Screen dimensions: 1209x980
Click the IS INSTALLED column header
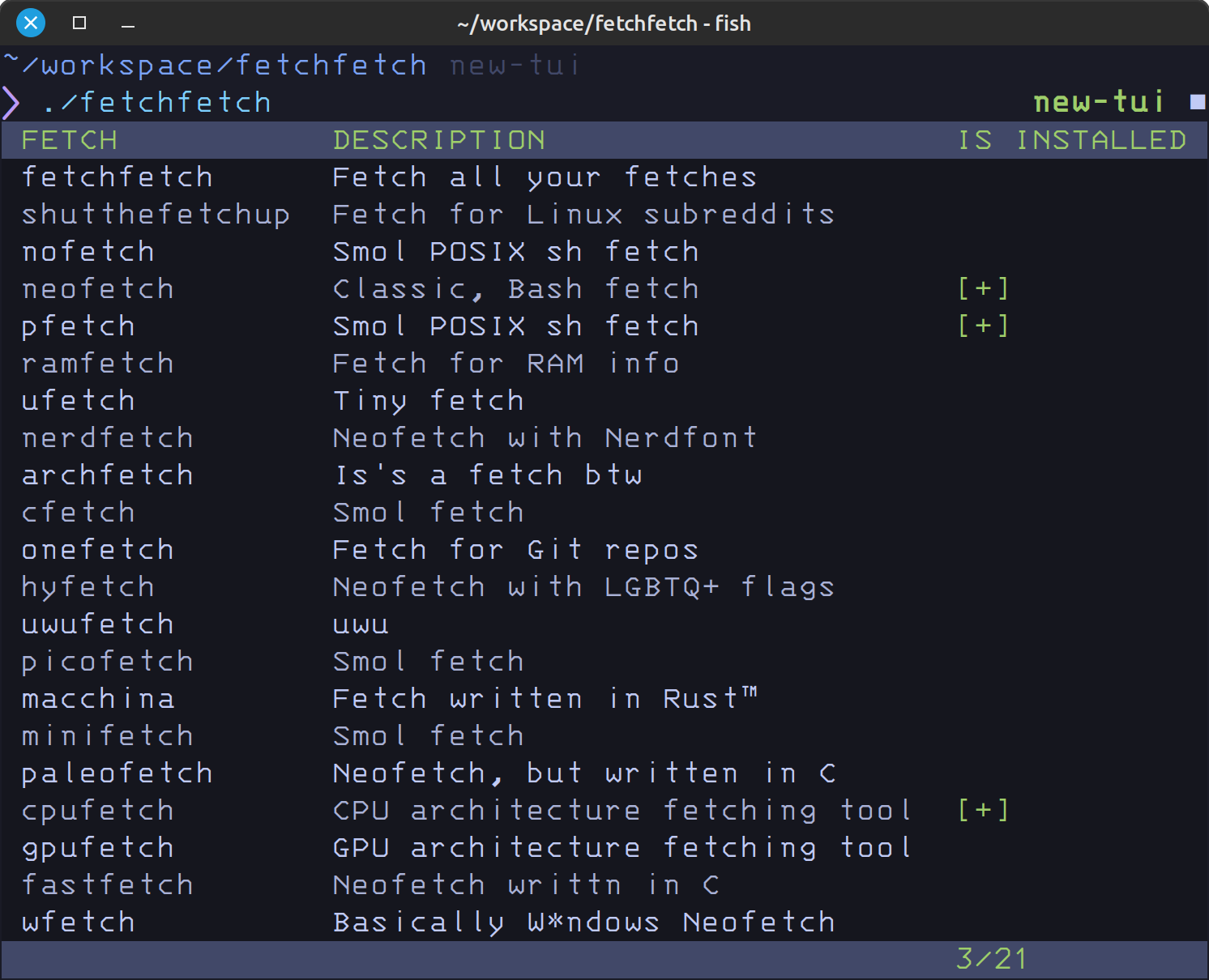pyautogui.click(x=1072, y=140)
